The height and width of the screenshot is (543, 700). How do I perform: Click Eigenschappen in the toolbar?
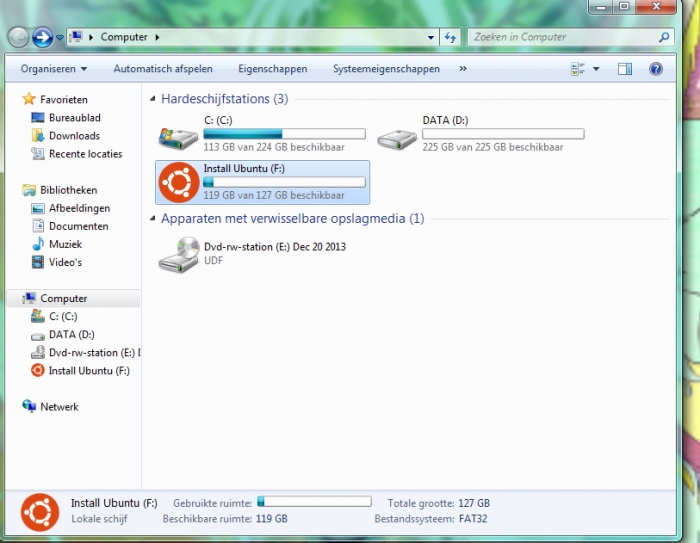[273, 69]
